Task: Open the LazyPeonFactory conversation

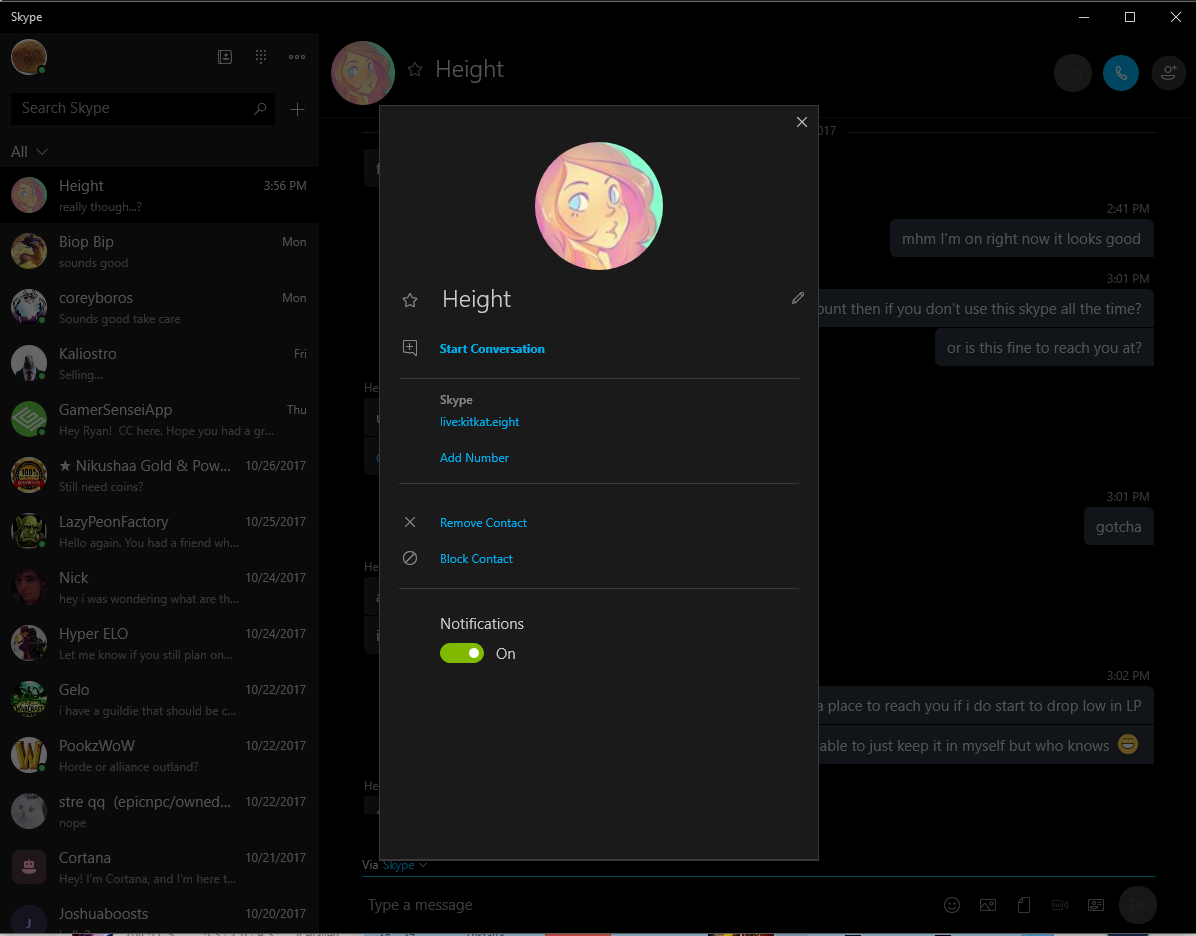Action: click(x=159, y=531)
